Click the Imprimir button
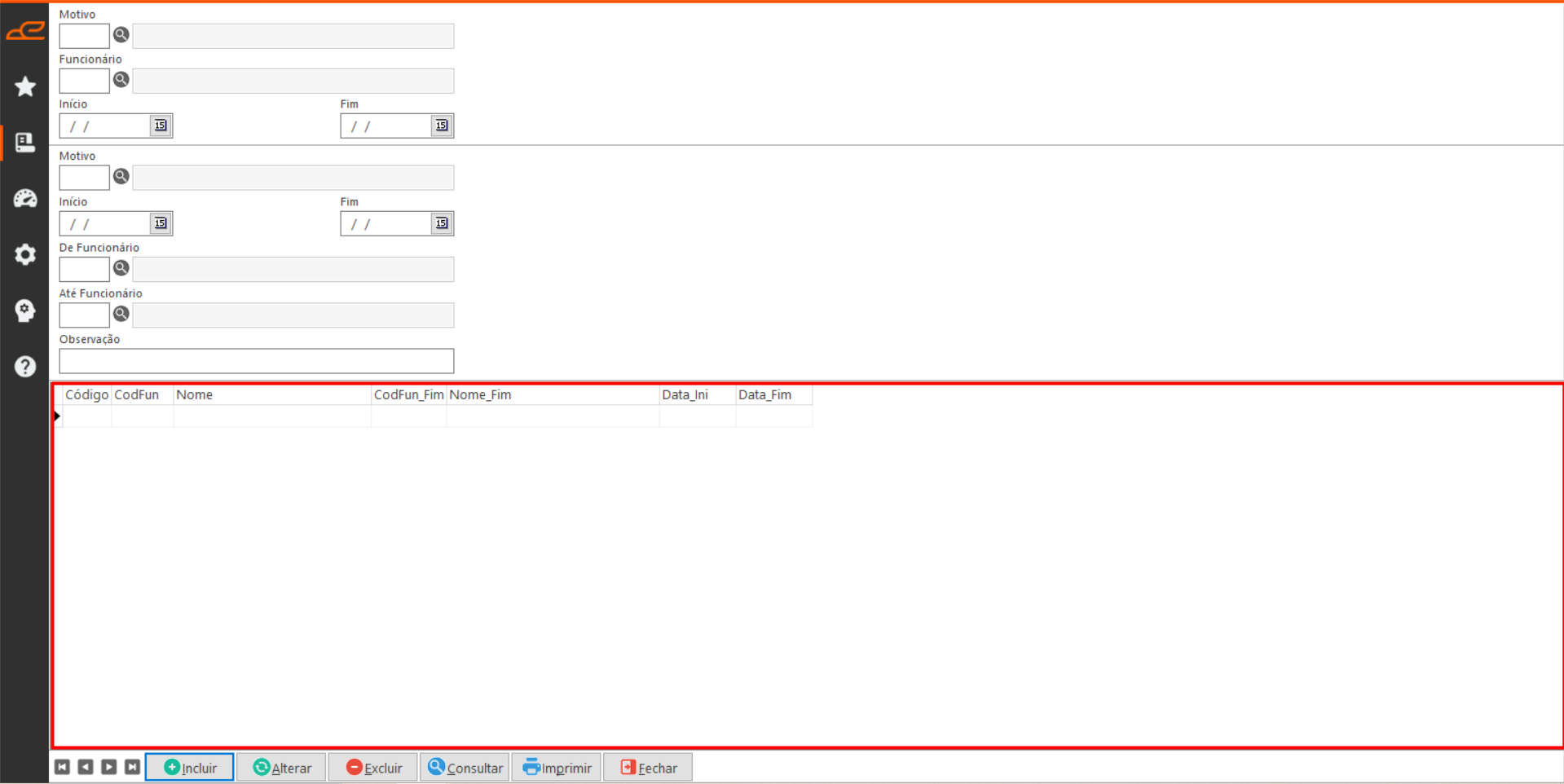1564x784 pixels. tap(557, 768)
